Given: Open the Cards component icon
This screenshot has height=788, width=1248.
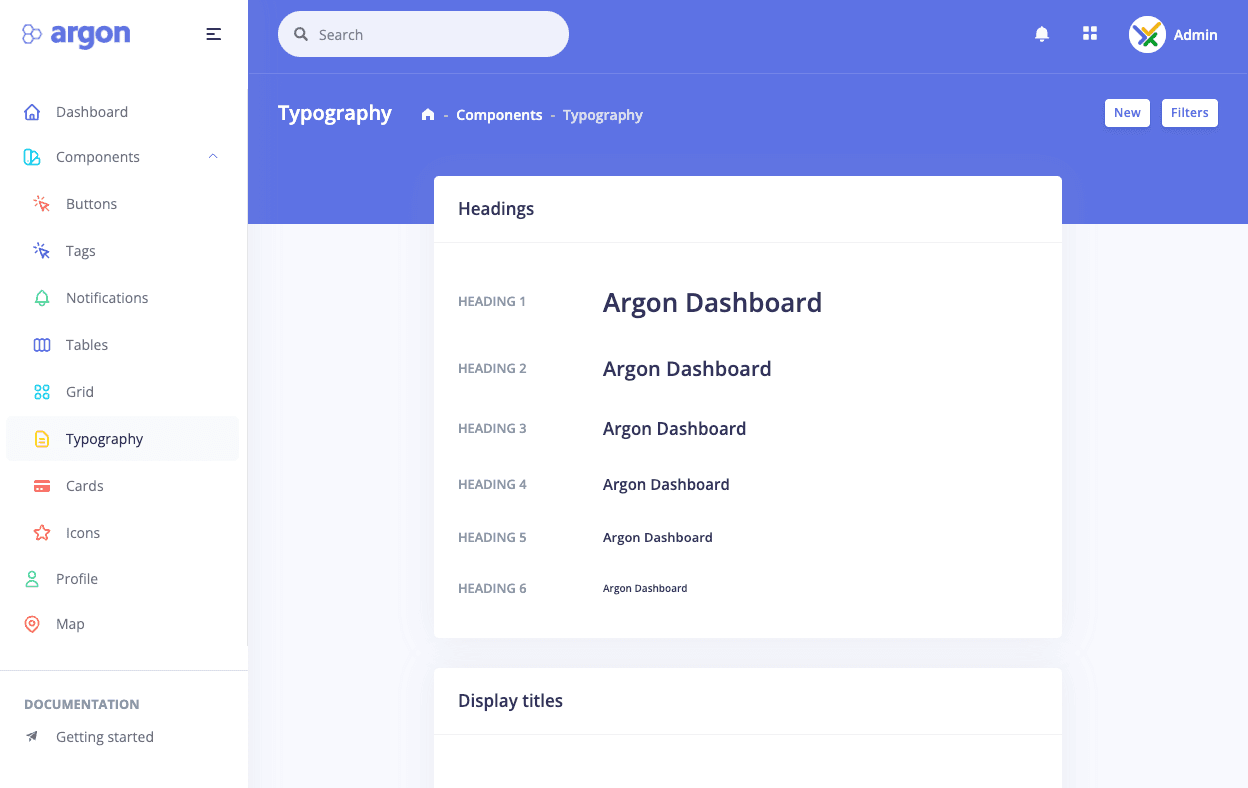Looking at the screenshot, I should [x=42, y=485].
